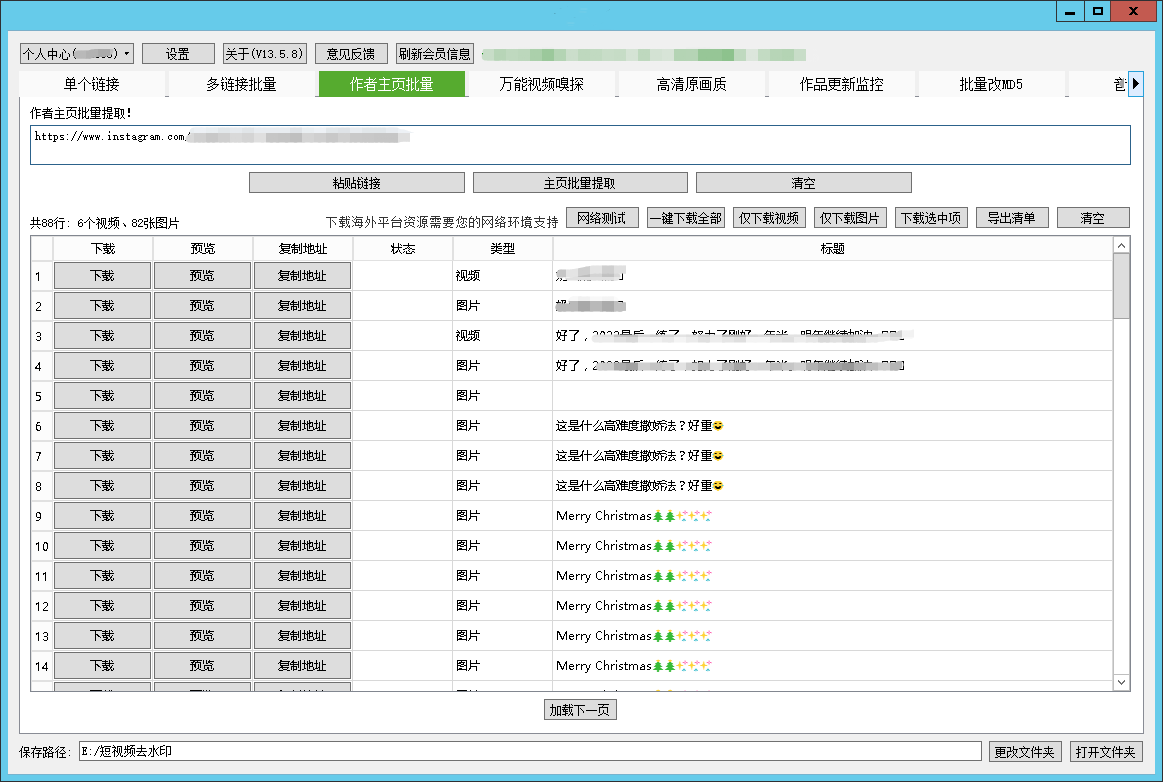Click 刷新会员信息 button
Viewport: 1163px width, 782px height.
434,54
